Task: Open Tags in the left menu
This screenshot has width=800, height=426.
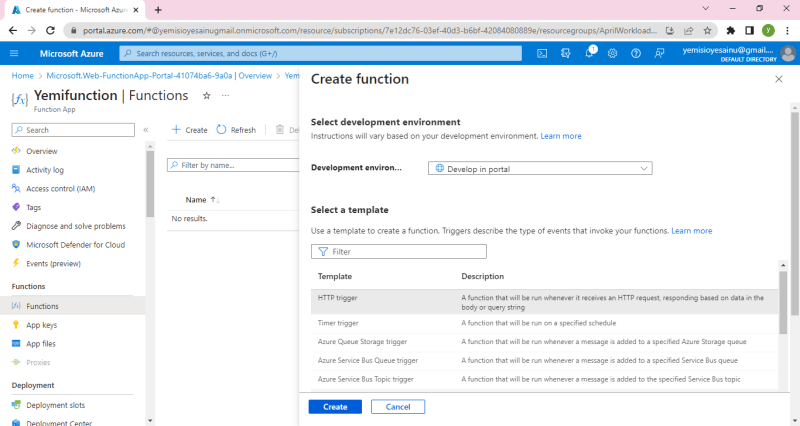Action: pyautogui.click(x=33, y=208)
